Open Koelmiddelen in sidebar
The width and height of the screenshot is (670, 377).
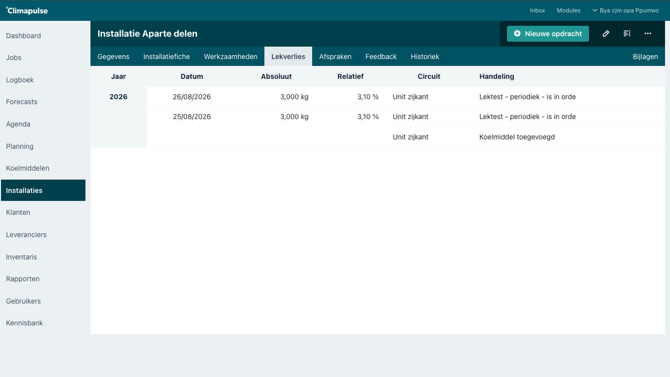click(x=43, y=168)
